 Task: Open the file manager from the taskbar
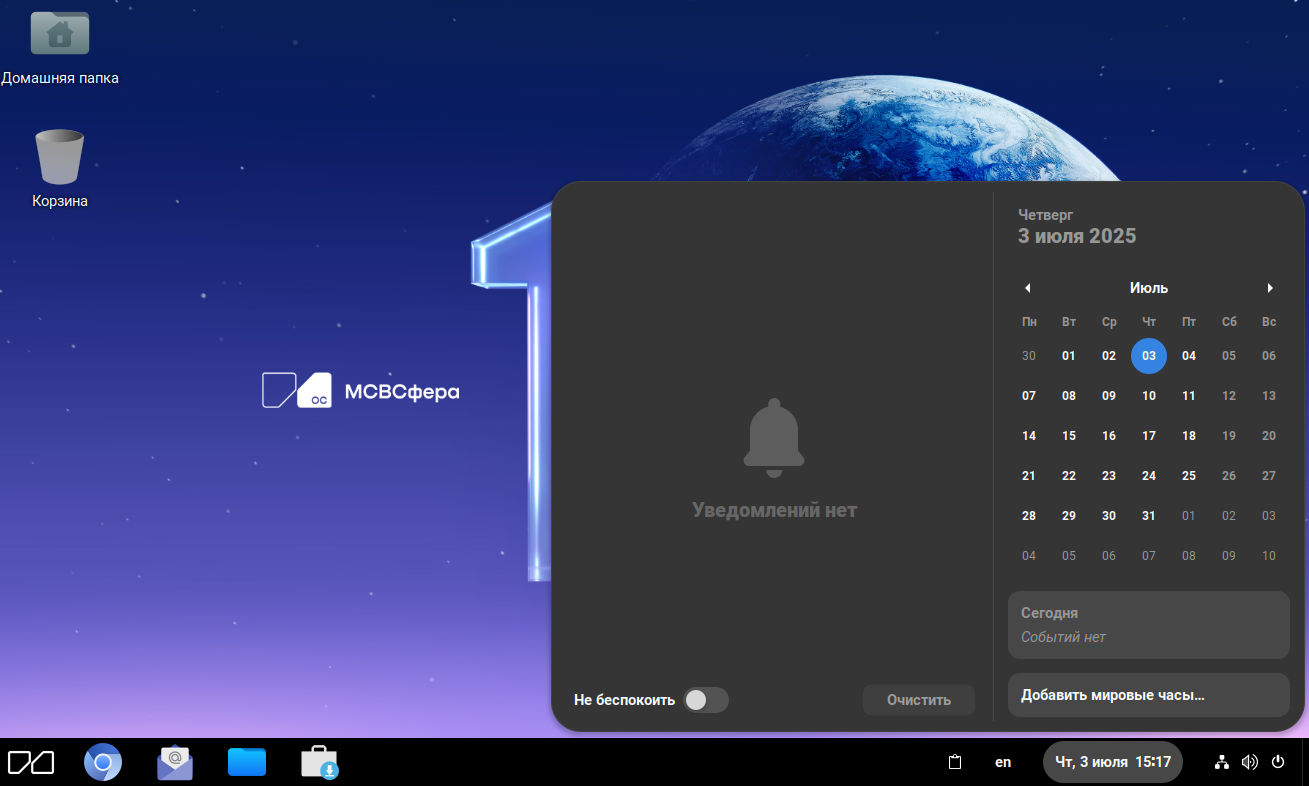pos(247,763)
